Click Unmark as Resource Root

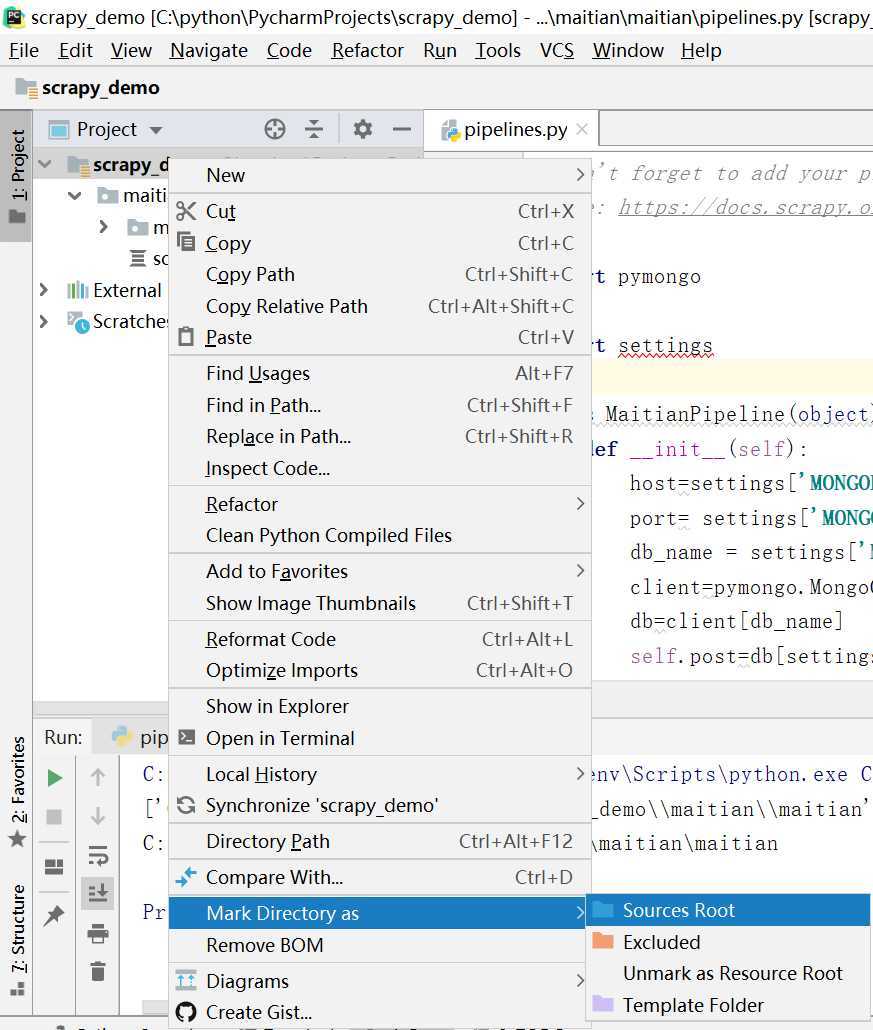pyautogui.click(x=728, y=974)
